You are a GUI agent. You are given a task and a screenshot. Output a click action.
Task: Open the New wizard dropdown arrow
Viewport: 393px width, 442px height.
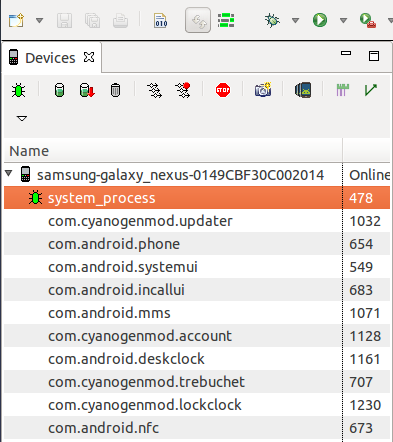click(39, 21)
